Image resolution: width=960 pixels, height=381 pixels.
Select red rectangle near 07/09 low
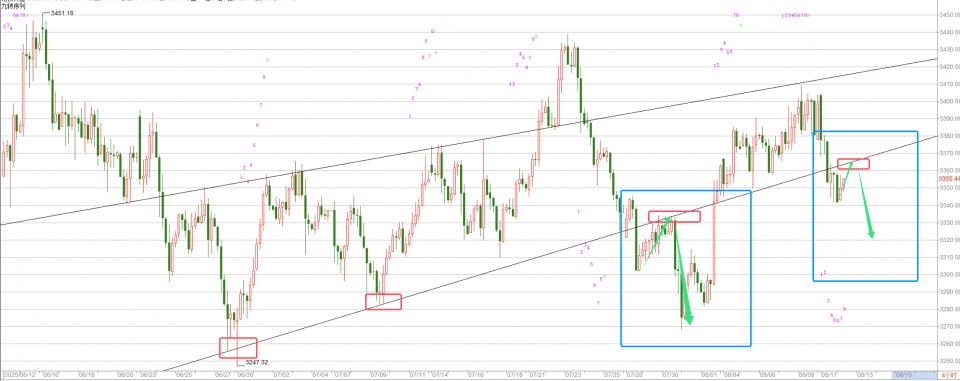(383, 301)
